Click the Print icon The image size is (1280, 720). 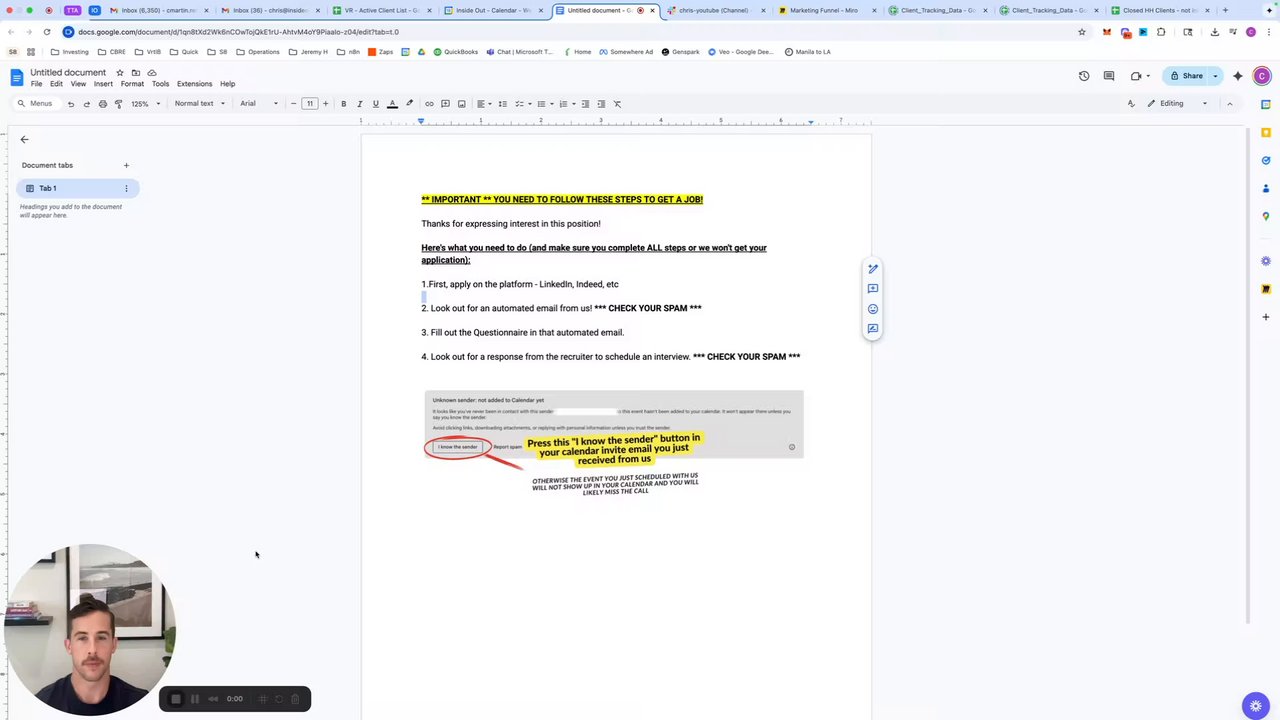tap(102, 104)
